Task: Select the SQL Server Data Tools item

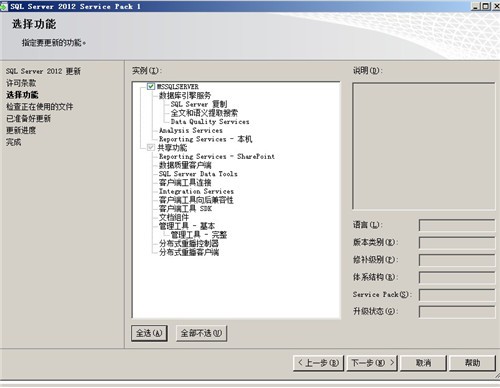Action: [198, 174]
